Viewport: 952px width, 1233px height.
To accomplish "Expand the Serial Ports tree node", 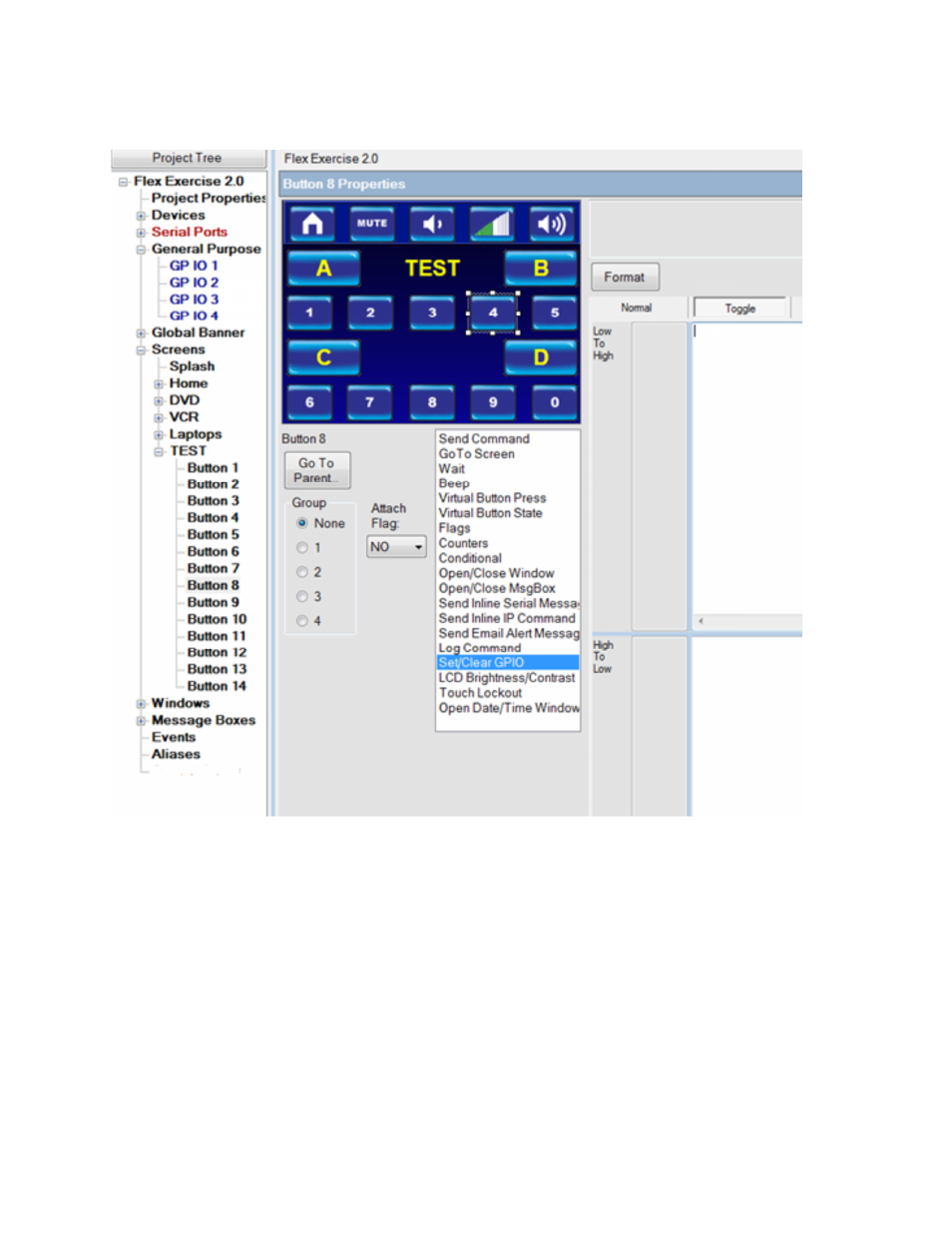I will pos(141,233).
